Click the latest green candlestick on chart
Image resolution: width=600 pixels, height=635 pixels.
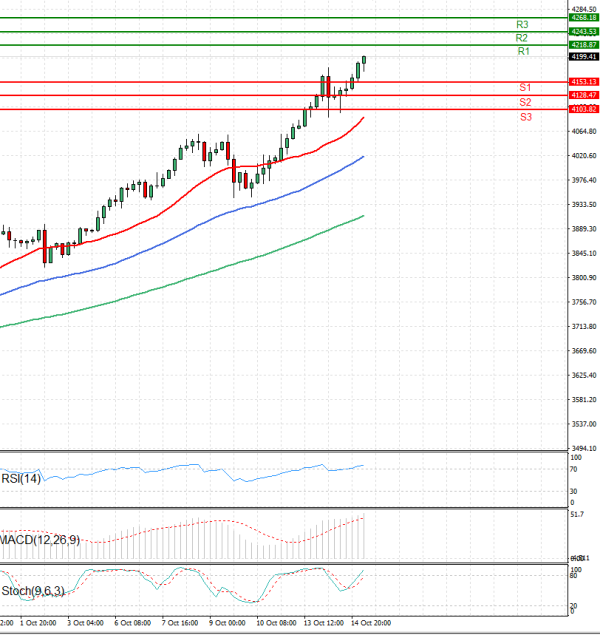(x=364, y=62)
